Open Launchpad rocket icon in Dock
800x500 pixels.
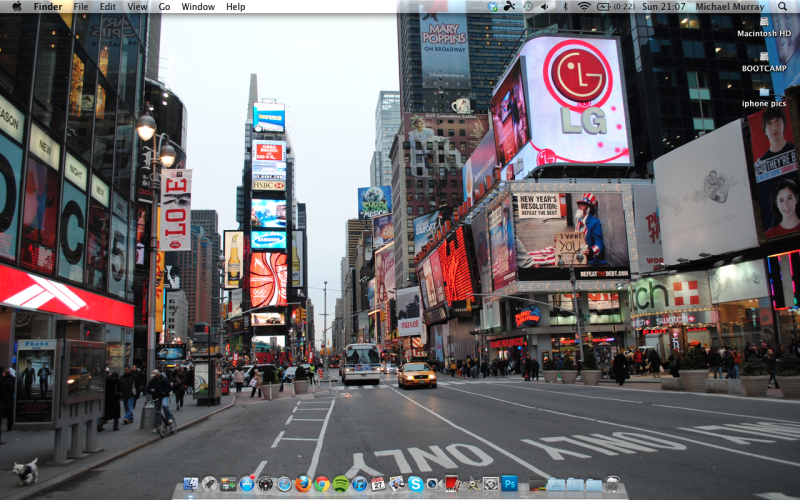pyautogui.click(x=209, y=483)
